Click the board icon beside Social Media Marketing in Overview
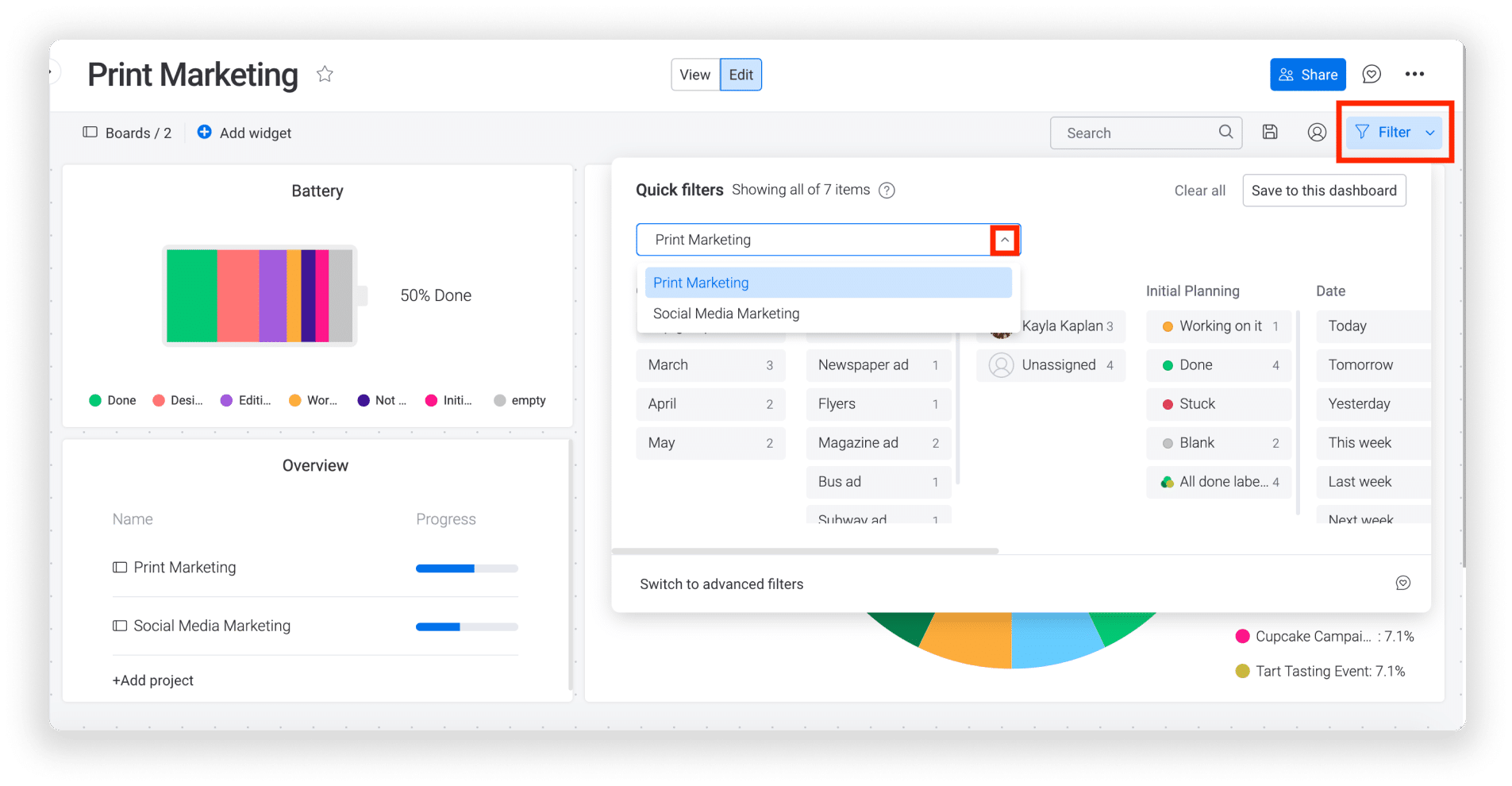This screenshot has width=1512, height=786. click(120, 626)
